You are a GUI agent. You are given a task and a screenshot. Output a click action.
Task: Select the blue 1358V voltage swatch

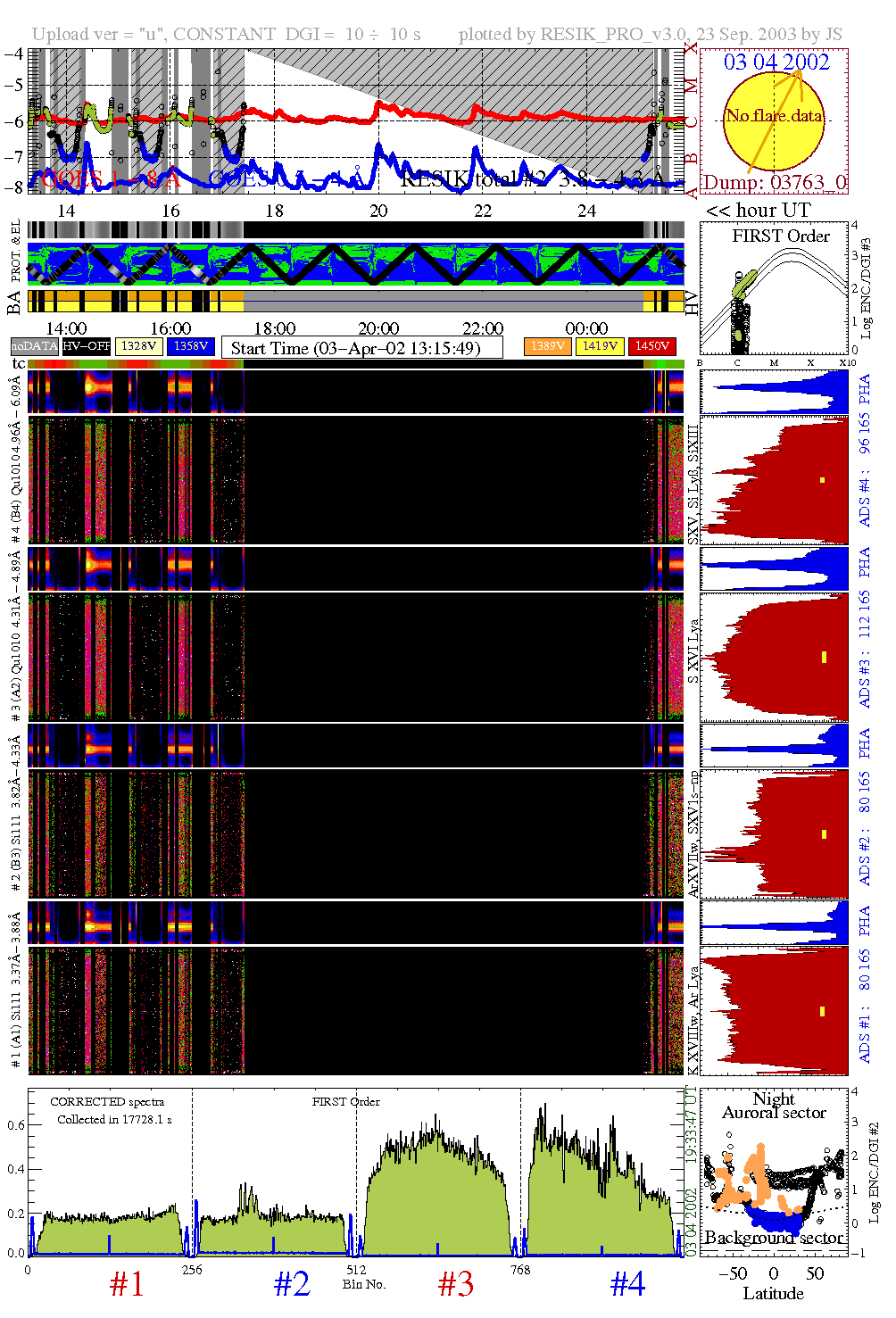(x=191, y=346)
